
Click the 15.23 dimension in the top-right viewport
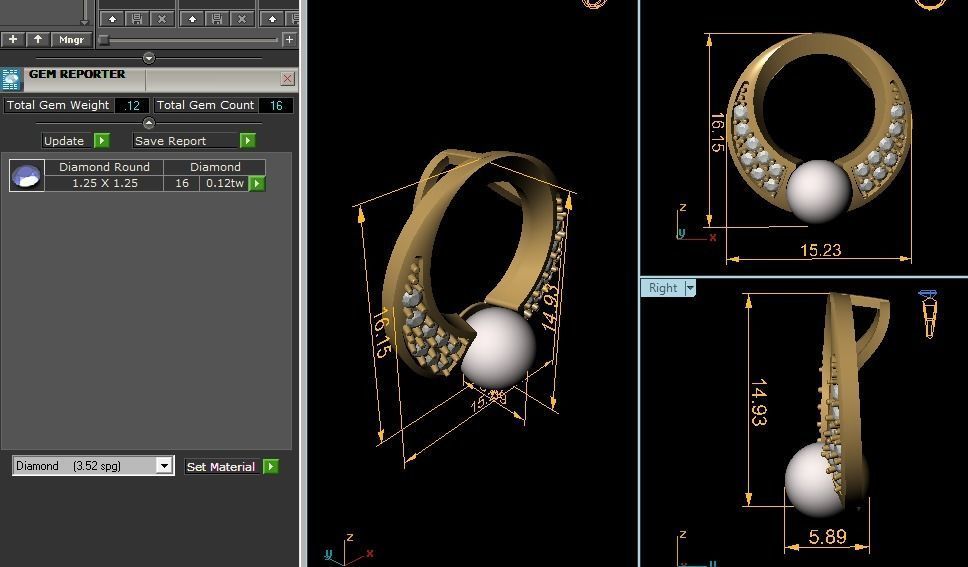(820, 250)
